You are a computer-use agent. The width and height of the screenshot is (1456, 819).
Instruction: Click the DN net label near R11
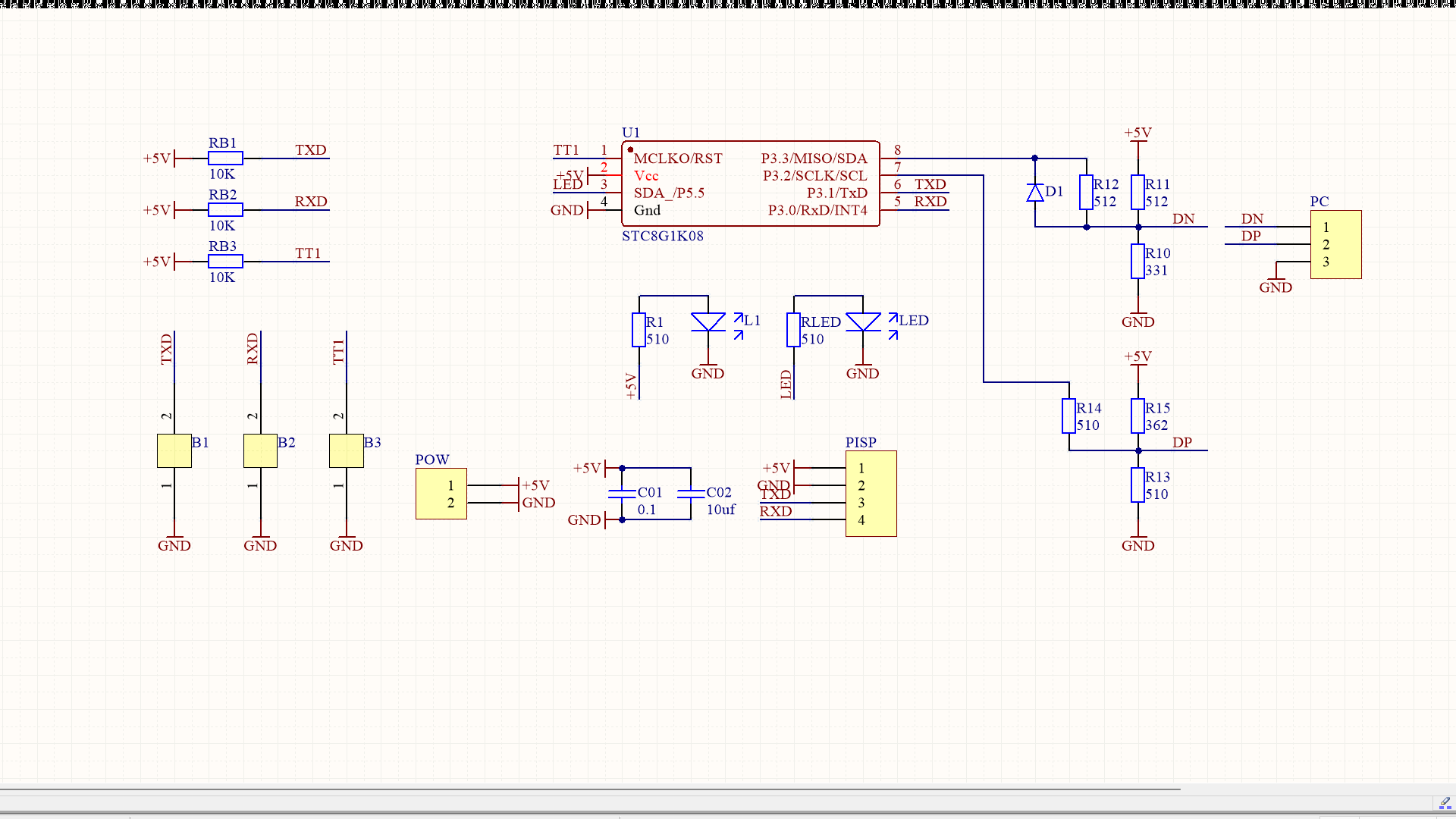(x=1183, y=219)
